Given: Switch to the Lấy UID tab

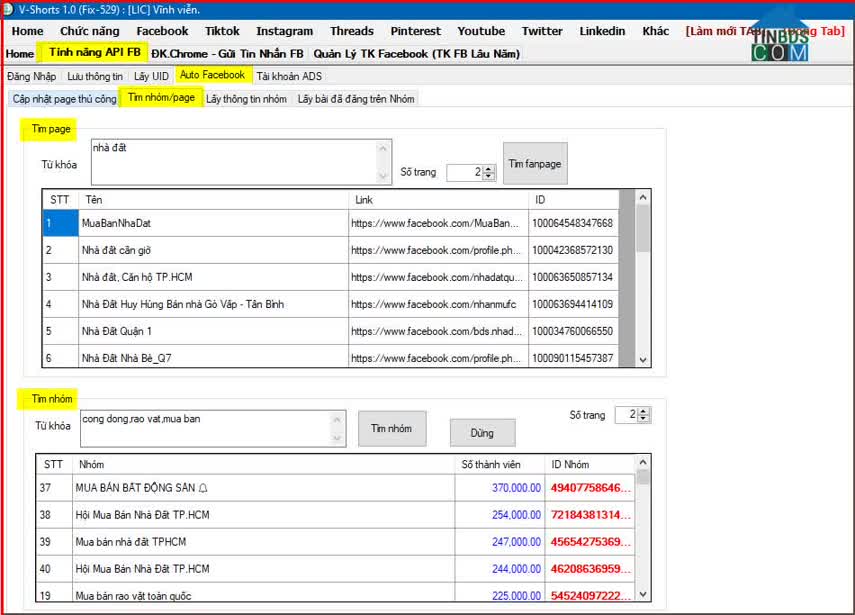Looking at the screenshot, I should click(x=151, y=76).
